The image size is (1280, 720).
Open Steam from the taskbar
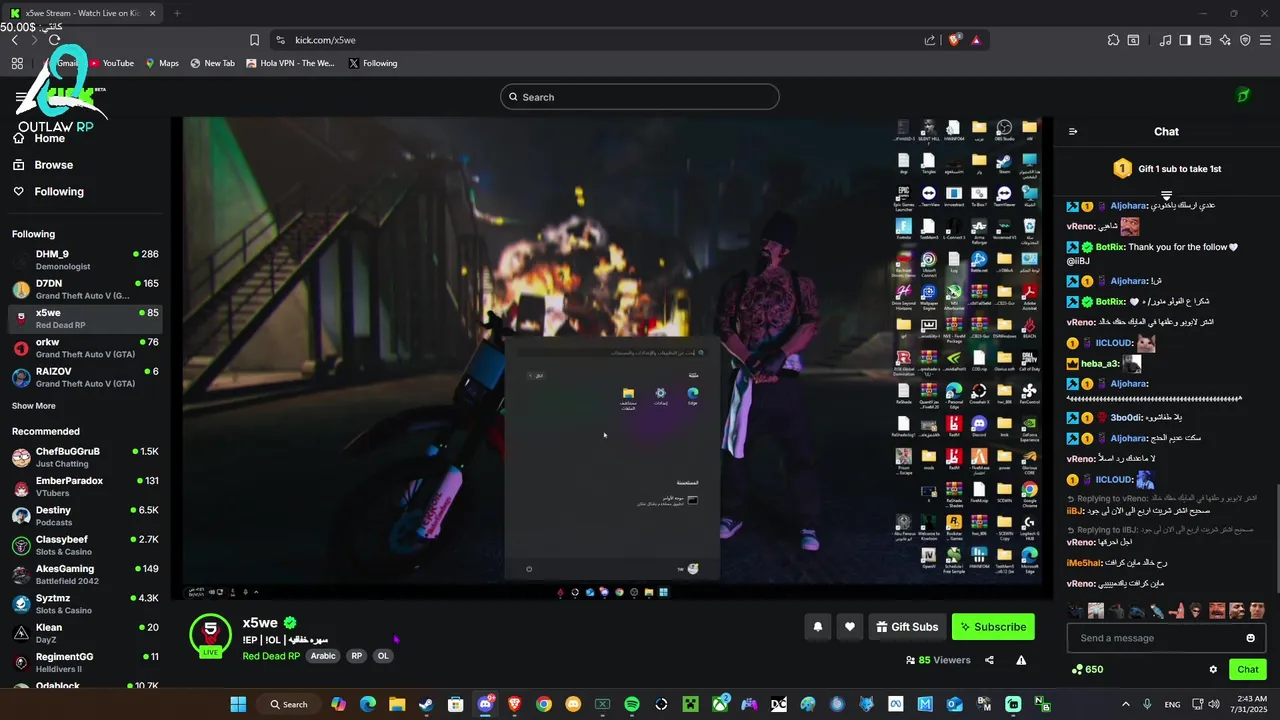pyautogui.click(x=426, y=705)
